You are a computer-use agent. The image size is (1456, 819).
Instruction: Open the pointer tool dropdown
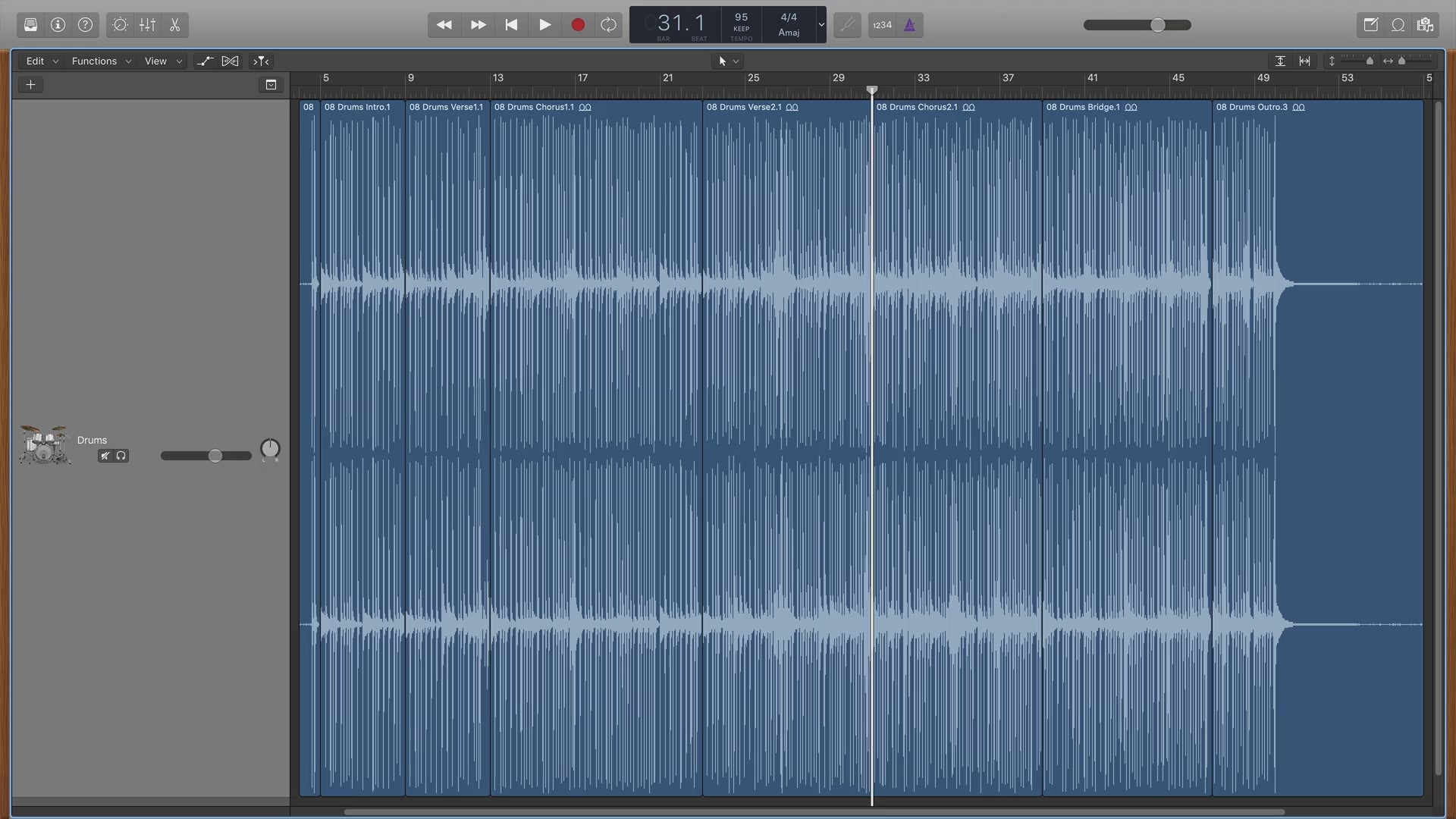pyautogui.click(x=728, y=61)
